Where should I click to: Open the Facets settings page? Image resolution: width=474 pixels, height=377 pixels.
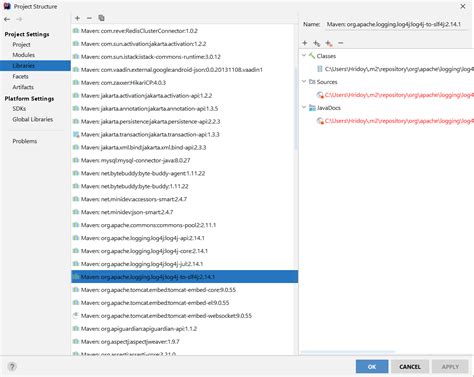tap(20, 76)
